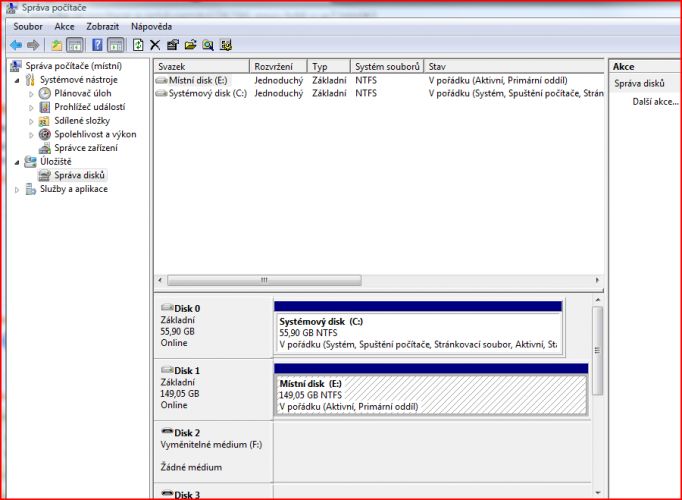Click the blue Back arrow in toolbar
The image size is (682, 500).
pyautogui.click(x=16, y=45)
